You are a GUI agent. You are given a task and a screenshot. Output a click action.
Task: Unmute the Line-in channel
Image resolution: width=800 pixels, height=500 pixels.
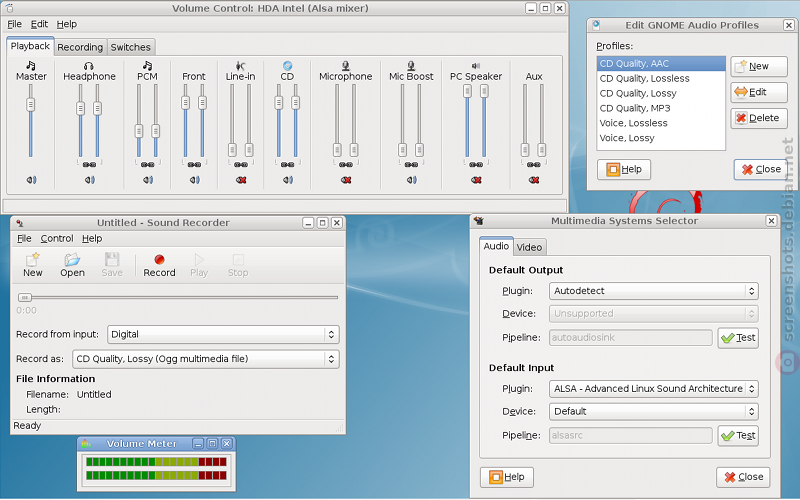241,180
